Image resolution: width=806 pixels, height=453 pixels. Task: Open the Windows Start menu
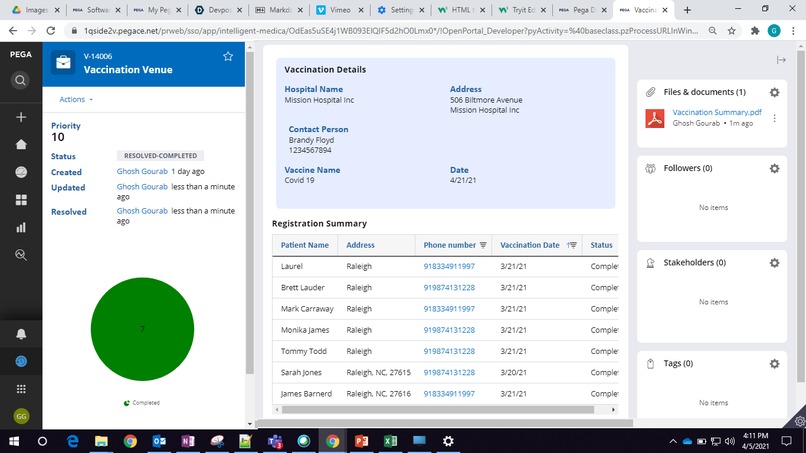coord(14,441)
